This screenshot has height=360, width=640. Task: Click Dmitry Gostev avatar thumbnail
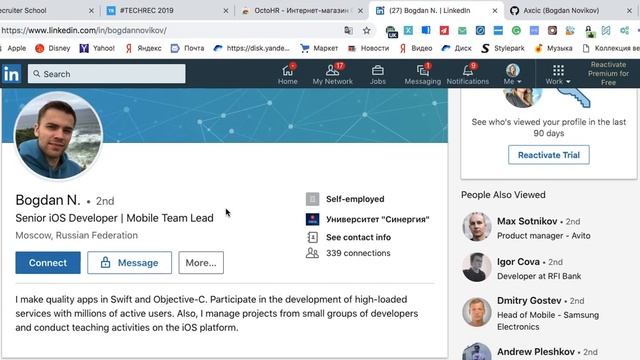point(476,312)
